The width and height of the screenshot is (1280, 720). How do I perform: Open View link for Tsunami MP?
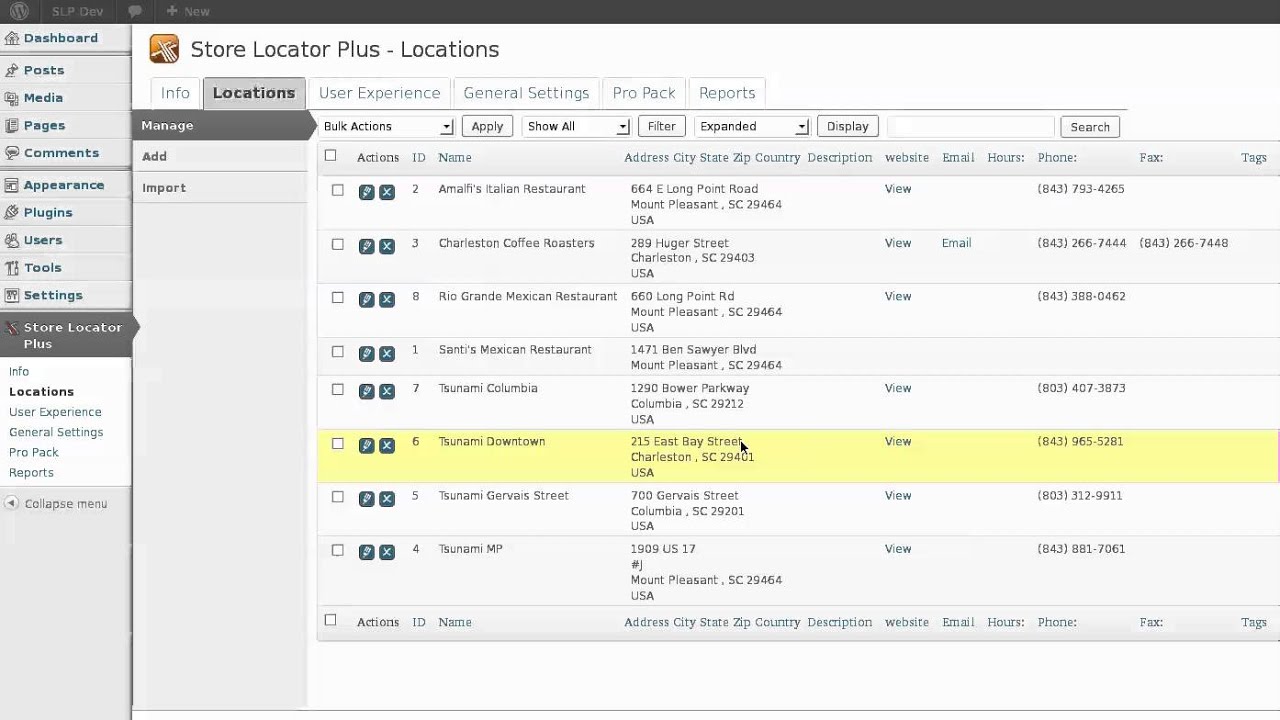pos(898,549)
